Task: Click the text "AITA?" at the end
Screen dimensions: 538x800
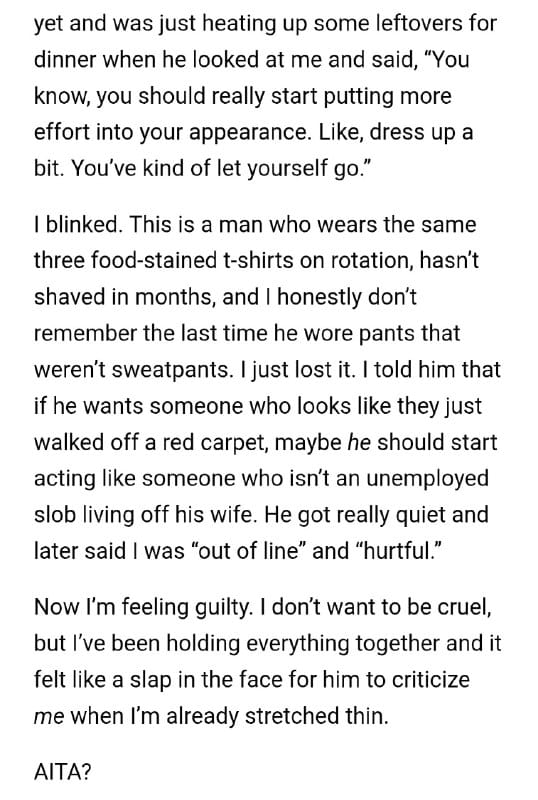Action: 63,772
